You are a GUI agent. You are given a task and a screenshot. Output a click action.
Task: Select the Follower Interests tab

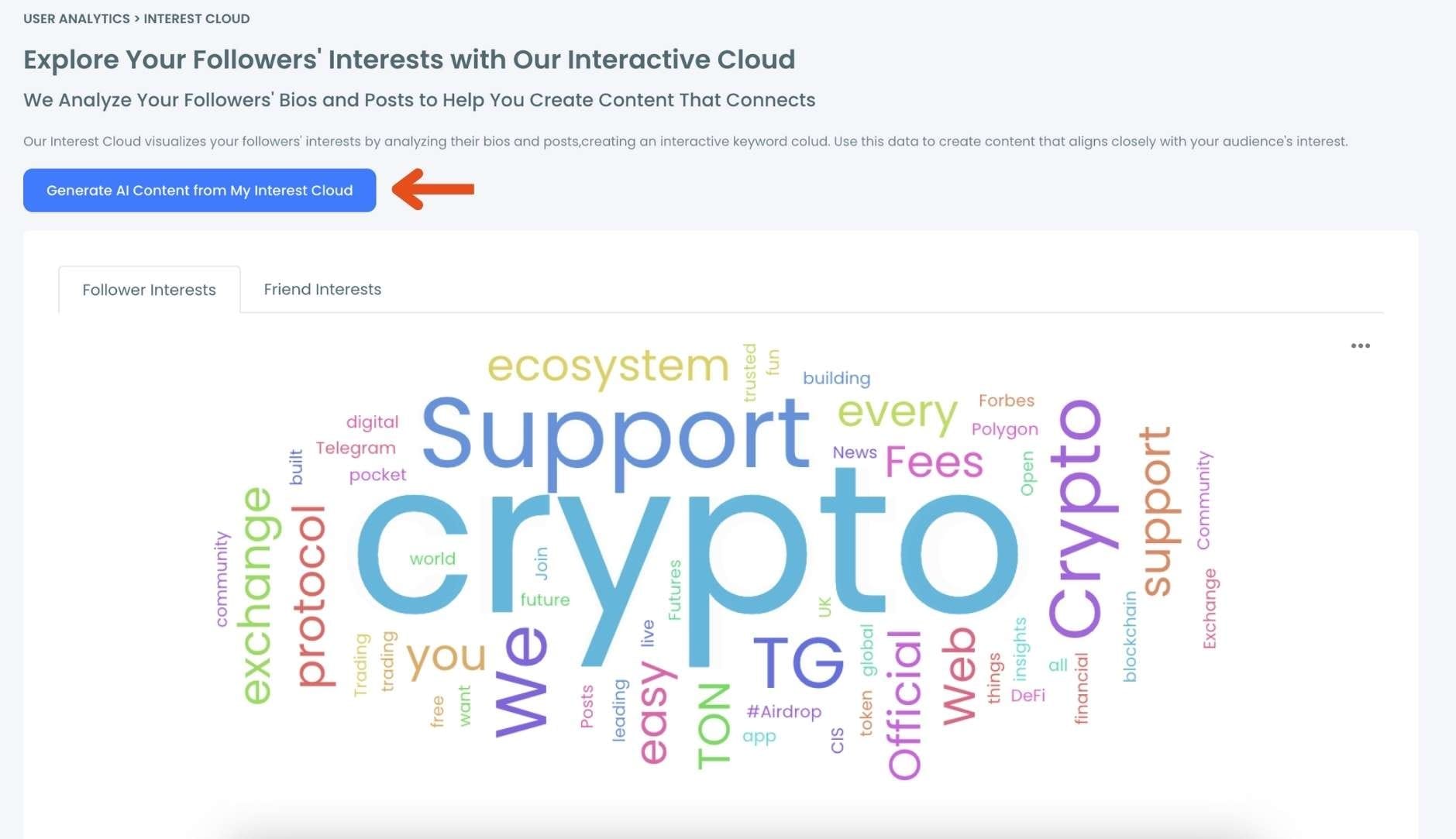click(149, 289)
